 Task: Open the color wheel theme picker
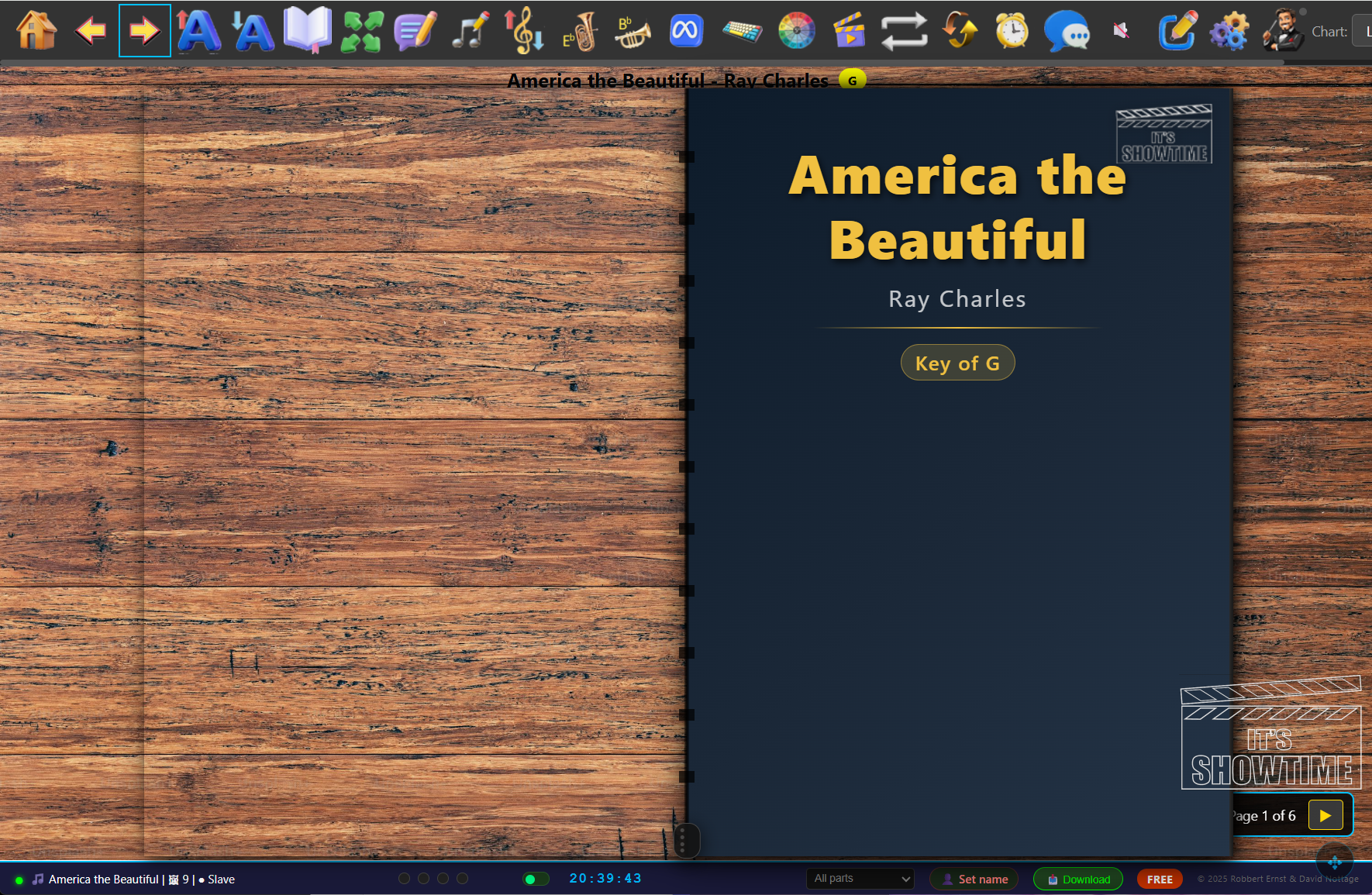pos(796,31)
